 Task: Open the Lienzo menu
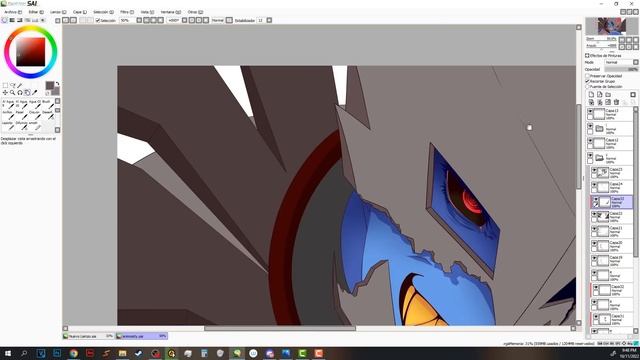click(x=58, y=12)
